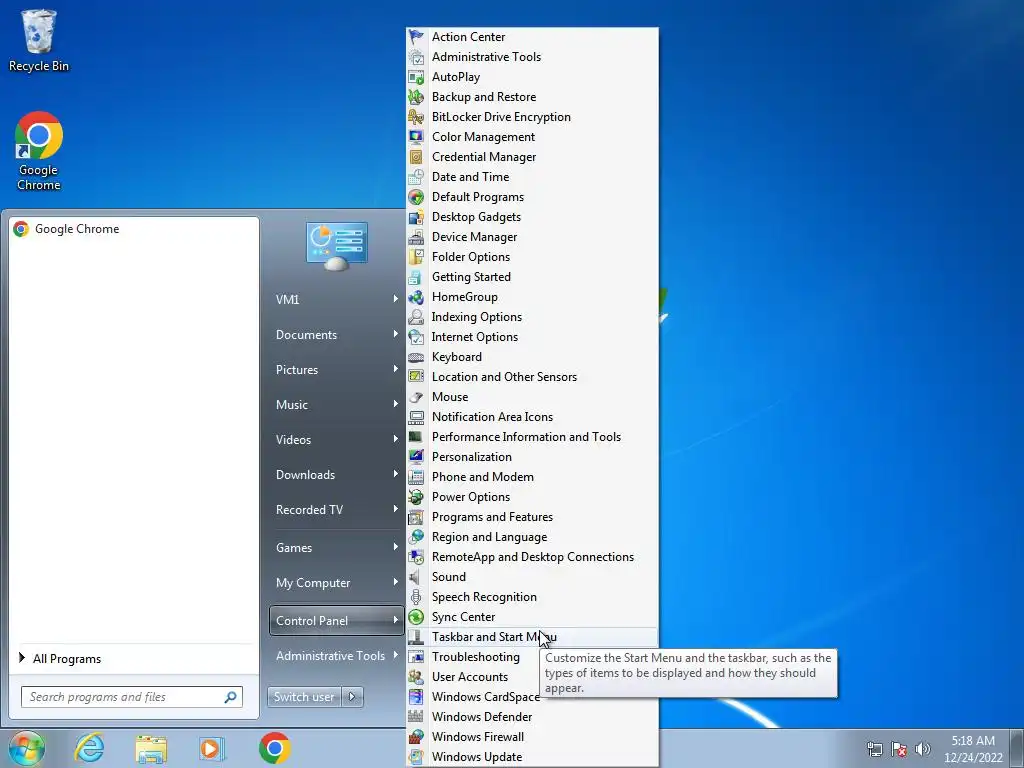Click the Switch user button
Image resolution: width=1024 pixels, height=768 pixels.
[304, 697]
